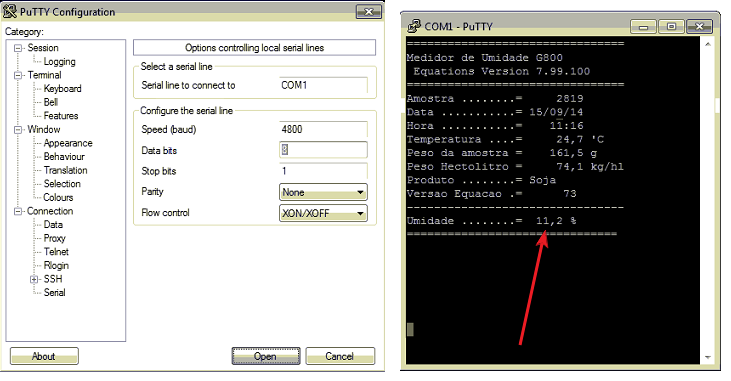Click the Temperatura 24,7 'C line

point(505,139)
